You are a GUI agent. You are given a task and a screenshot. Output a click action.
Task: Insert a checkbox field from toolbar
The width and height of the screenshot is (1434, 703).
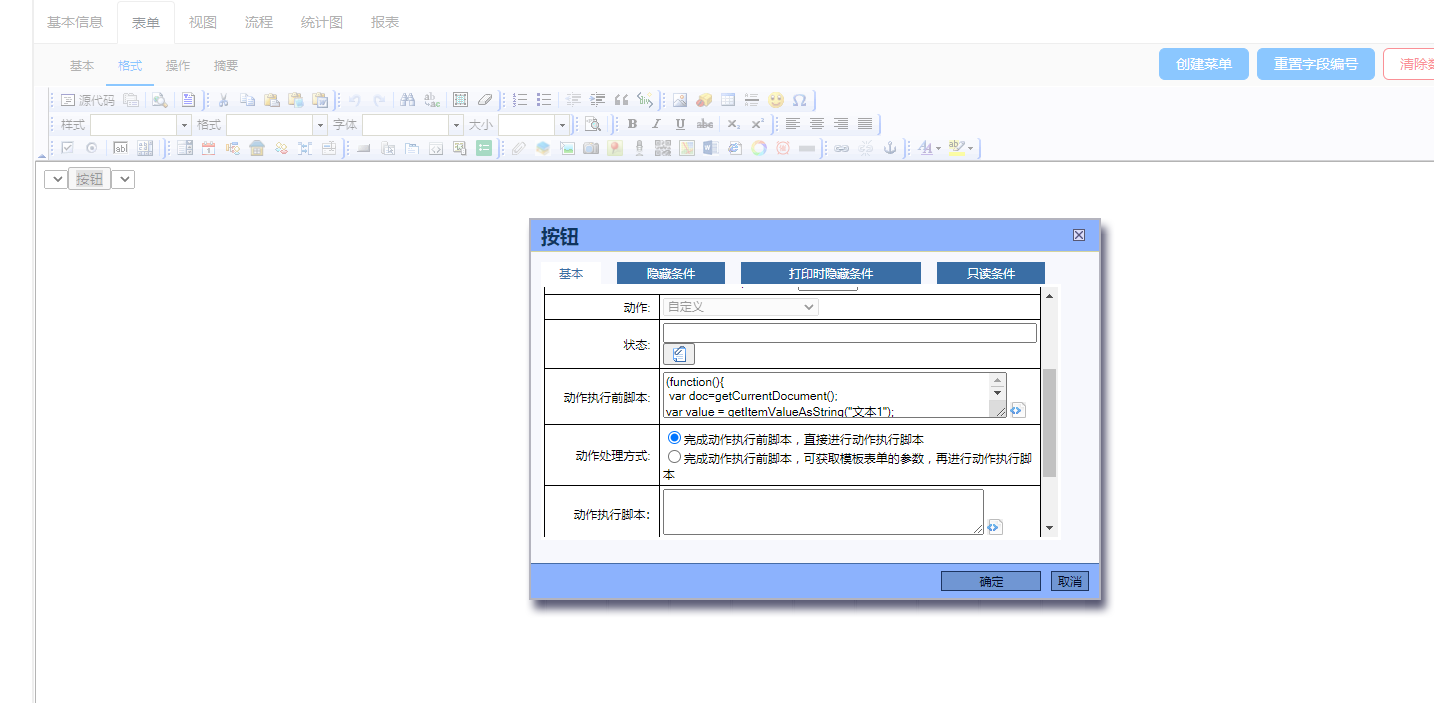[67, 148]
